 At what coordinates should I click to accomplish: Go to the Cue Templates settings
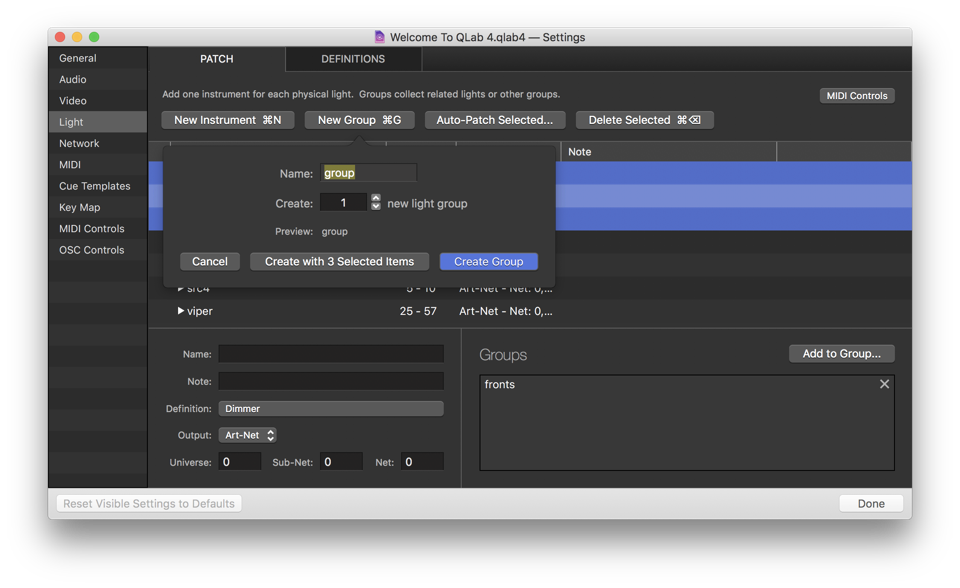point(95,186)
